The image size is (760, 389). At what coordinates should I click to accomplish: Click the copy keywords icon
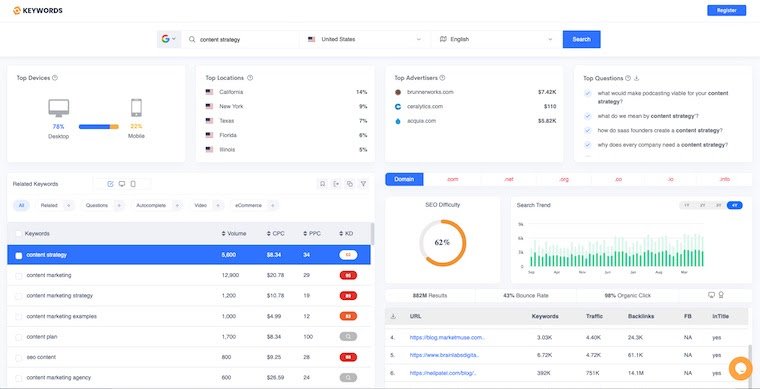[x=349, y=184]
